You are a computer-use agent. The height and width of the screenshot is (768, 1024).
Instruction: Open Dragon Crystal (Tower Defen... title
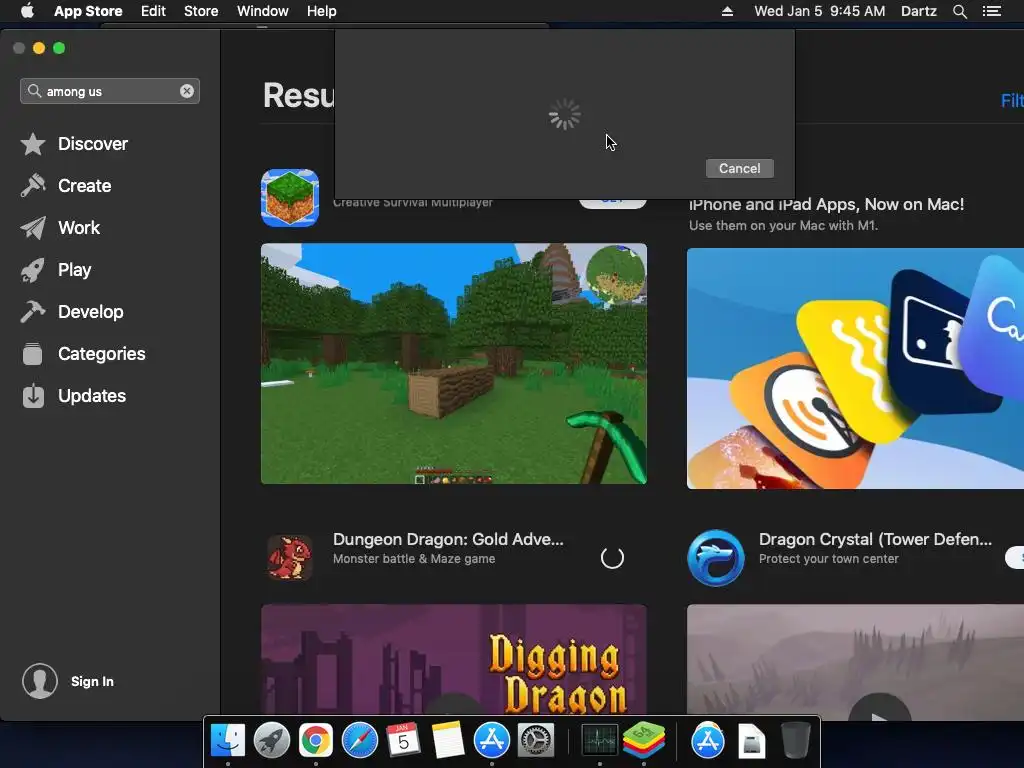pos(875,539)
